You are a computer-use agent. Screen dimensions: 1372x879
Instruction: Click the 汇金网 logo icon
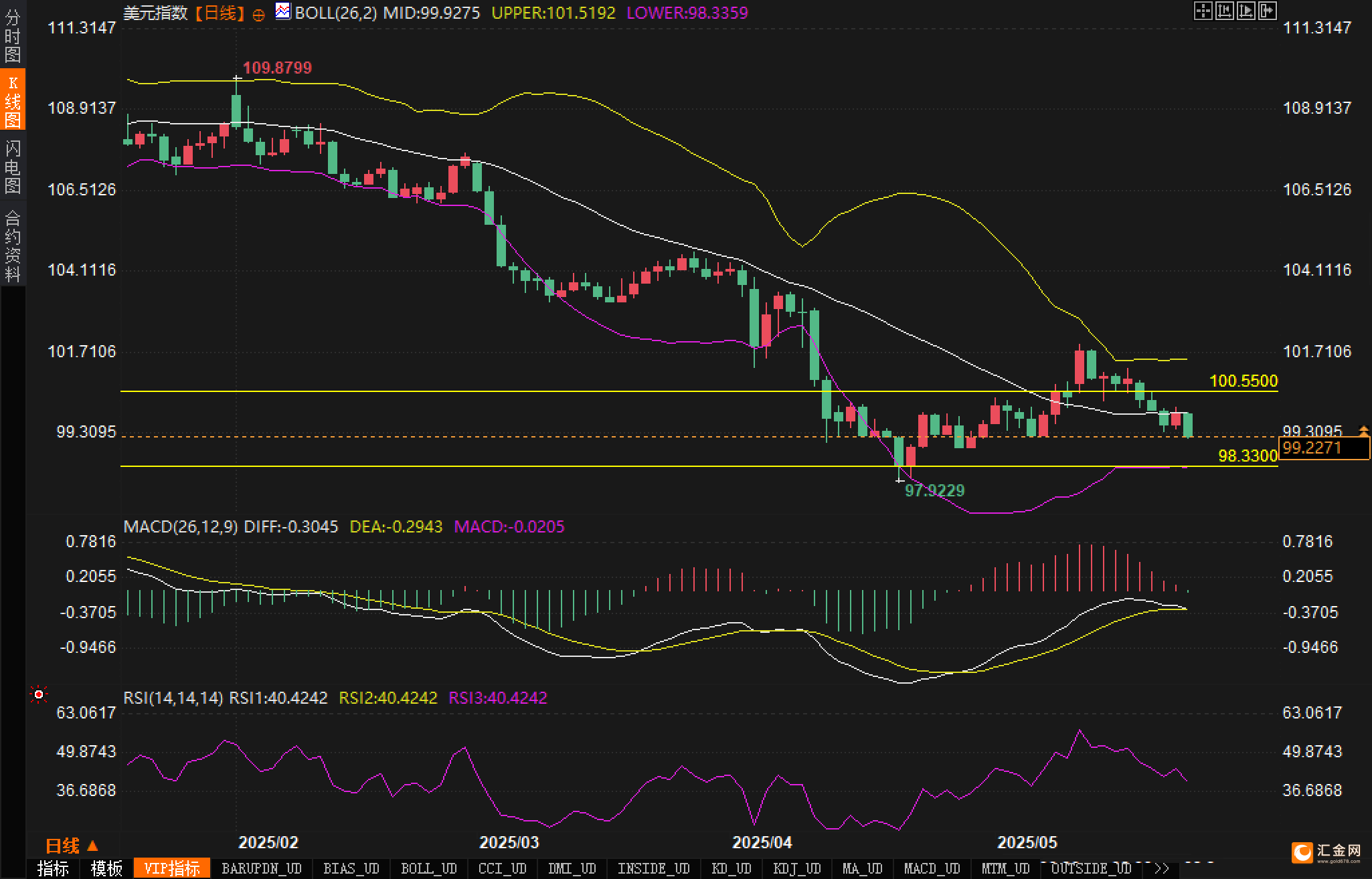tap(1302, 852)
